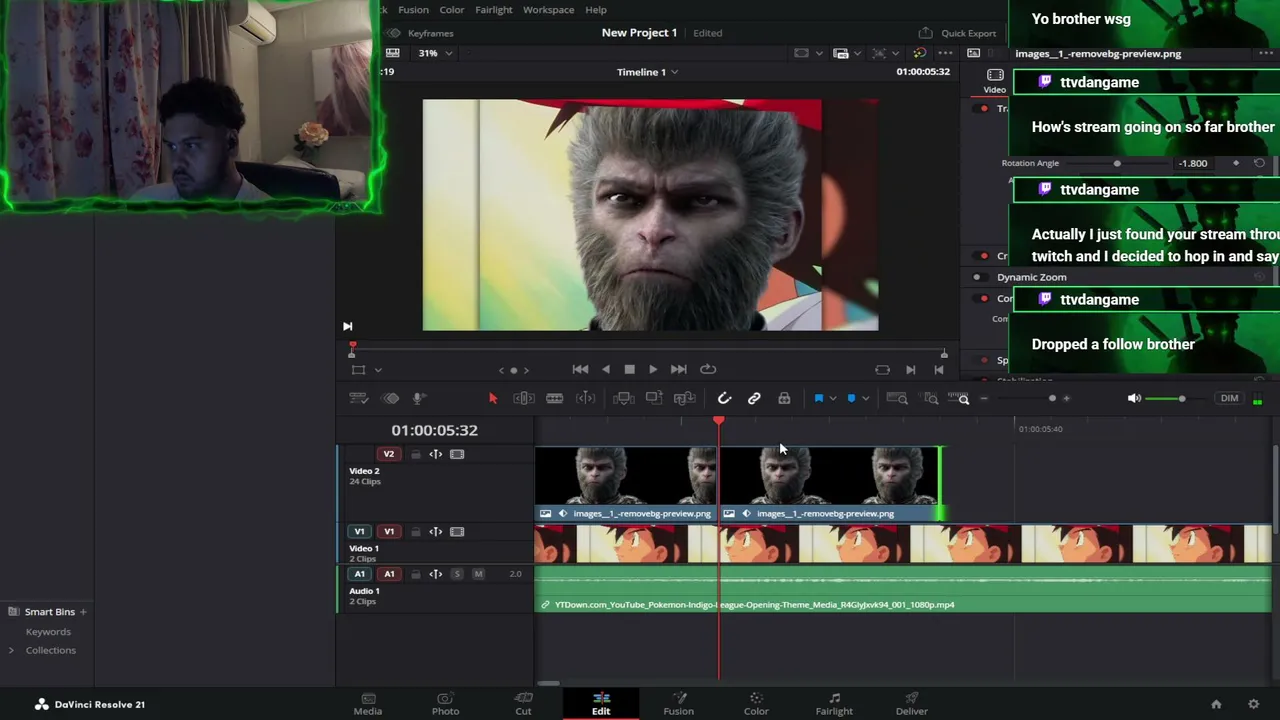
Task: Toggle Position Lock padlock
Action: (x=784, y=398)
